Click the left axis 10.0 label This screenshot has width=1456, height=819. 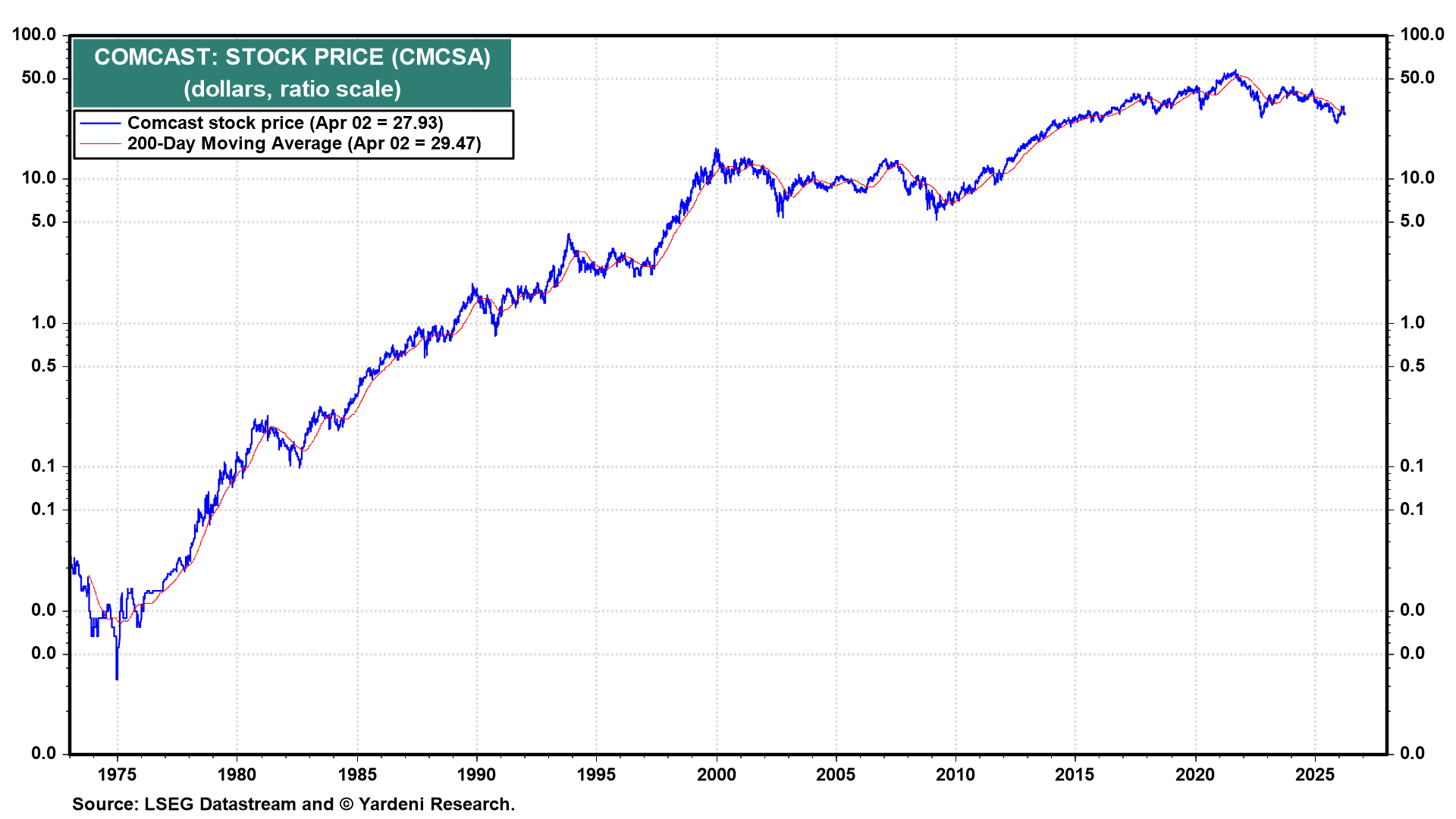(39, 177)
